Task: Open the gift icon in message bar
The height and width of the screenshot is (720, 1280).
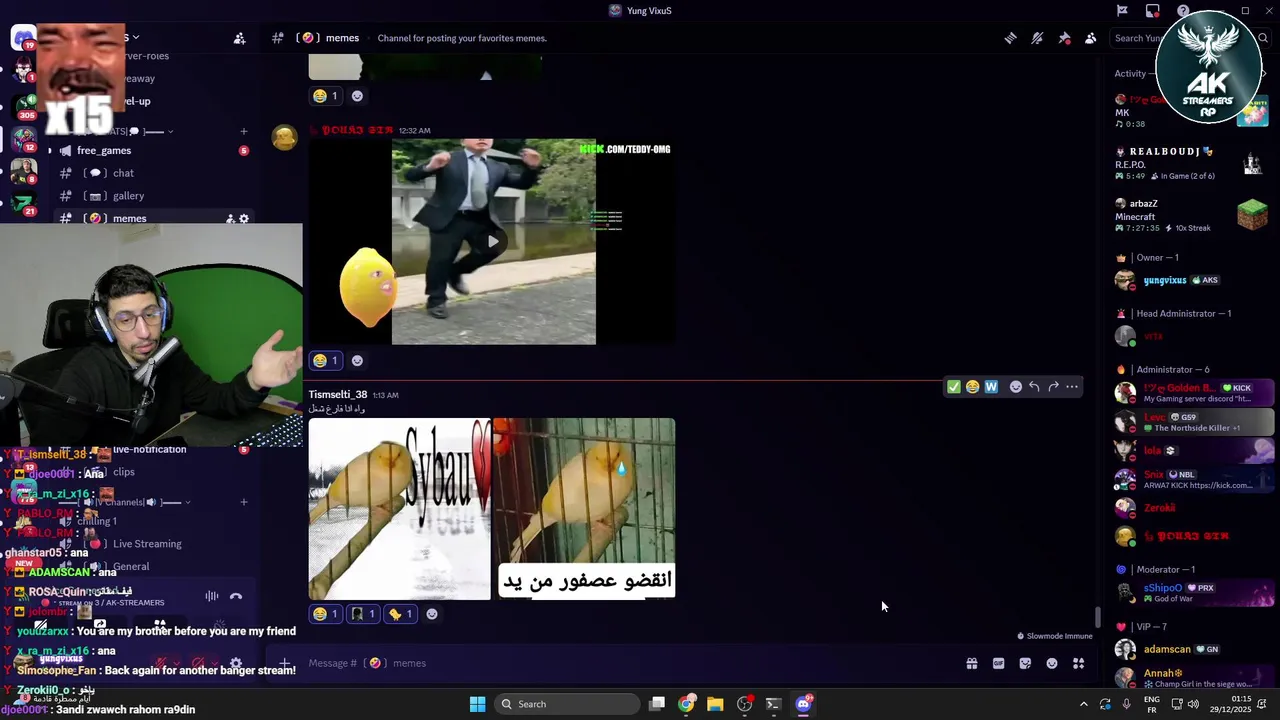Action: point(971,663)
